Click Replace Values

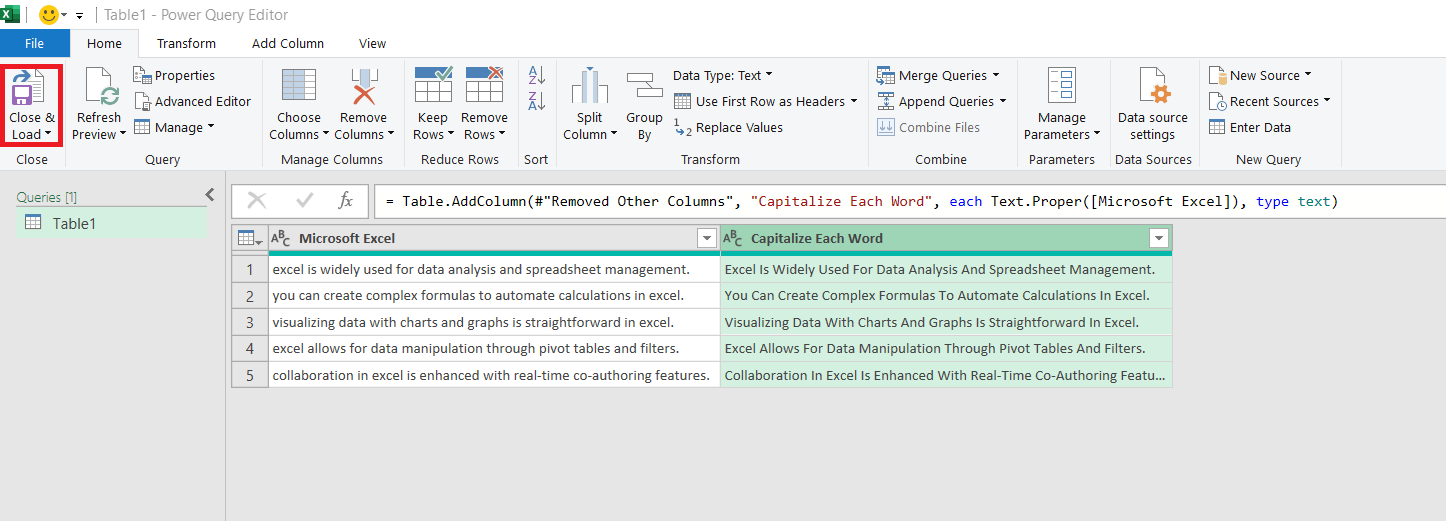pos(728,127)
